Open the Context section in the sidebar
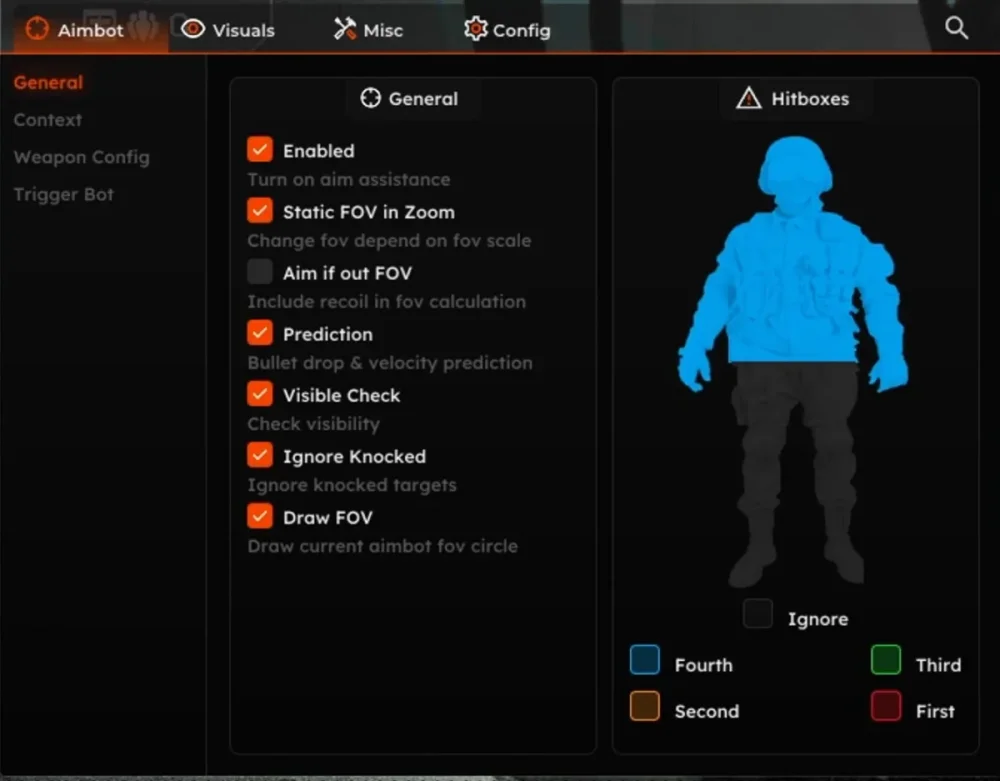 tap(48, 120)
